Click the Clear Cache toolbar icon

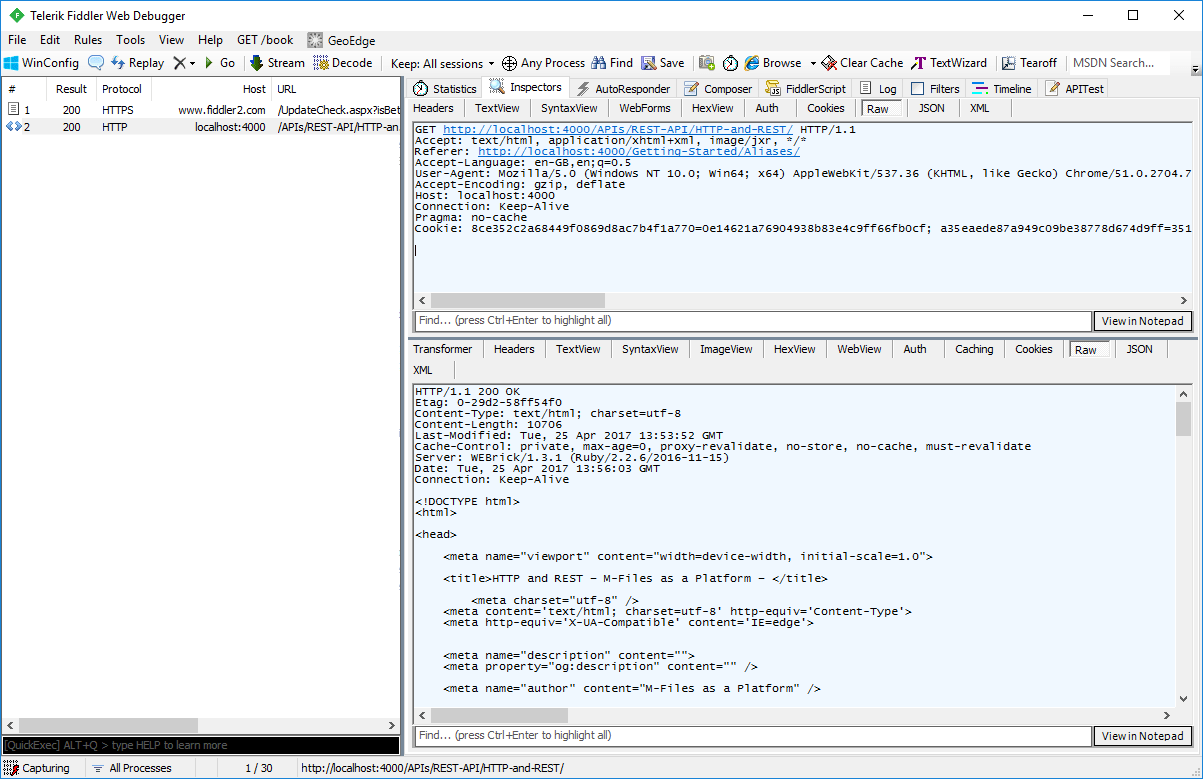861,62
